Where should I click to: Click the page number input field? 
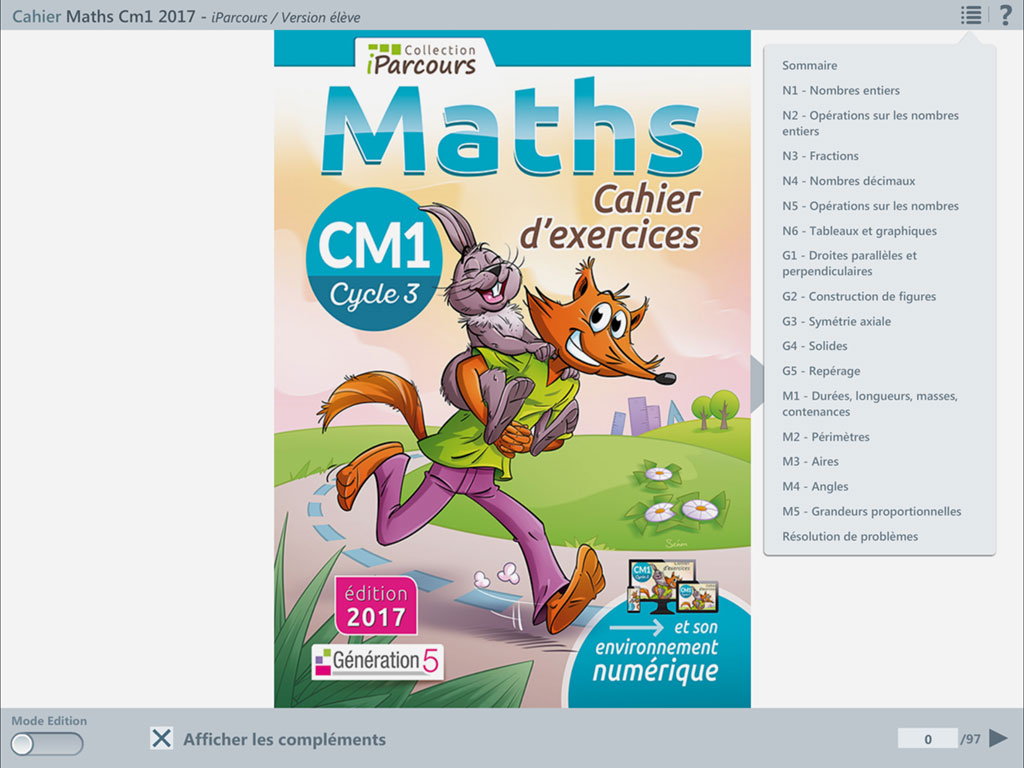click(927, 739)
